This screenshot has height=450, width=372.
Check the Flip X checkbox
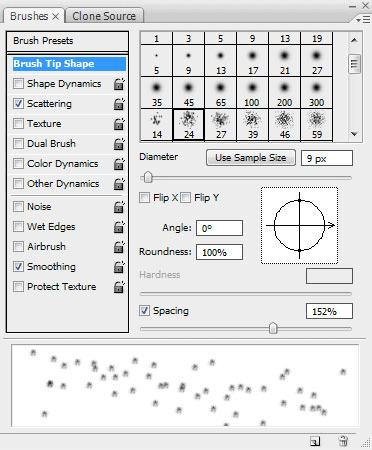144,197
